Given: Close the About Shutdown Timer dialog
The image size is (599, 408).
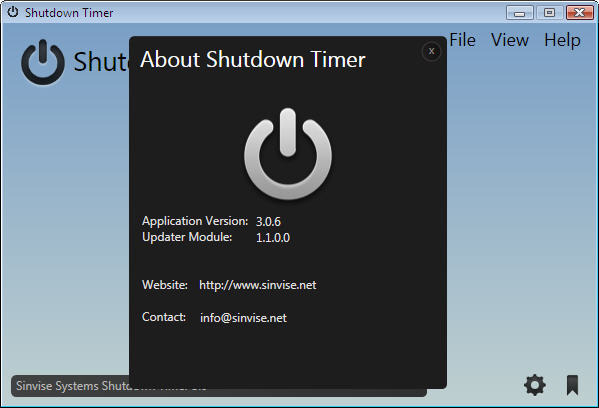Looking at the screenshot, I should (431, 52).
